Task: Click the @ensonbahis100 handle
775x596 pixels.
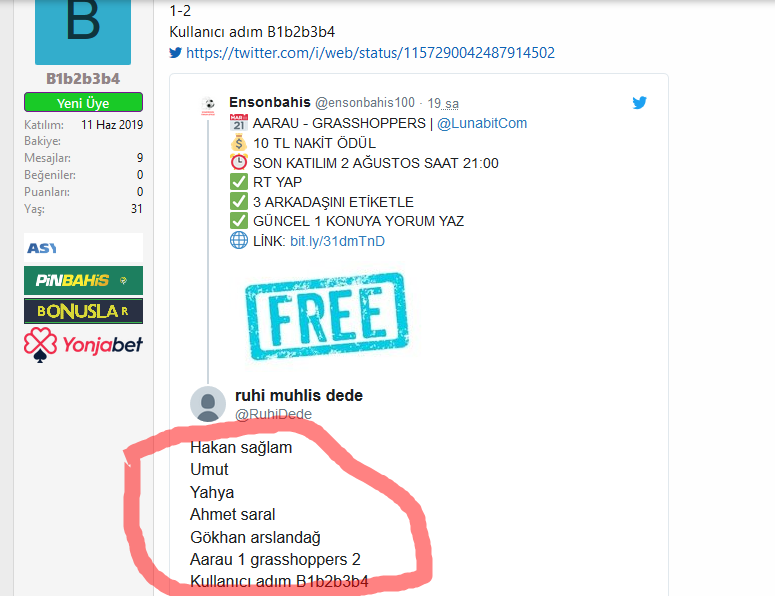Action: coord(365,103)
